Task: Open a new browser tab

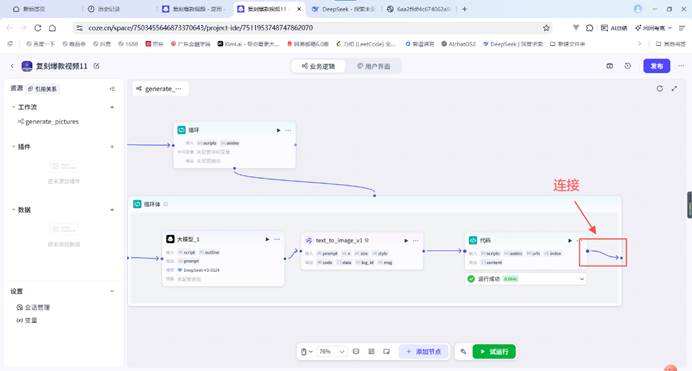Action: (x=464, y=9)
